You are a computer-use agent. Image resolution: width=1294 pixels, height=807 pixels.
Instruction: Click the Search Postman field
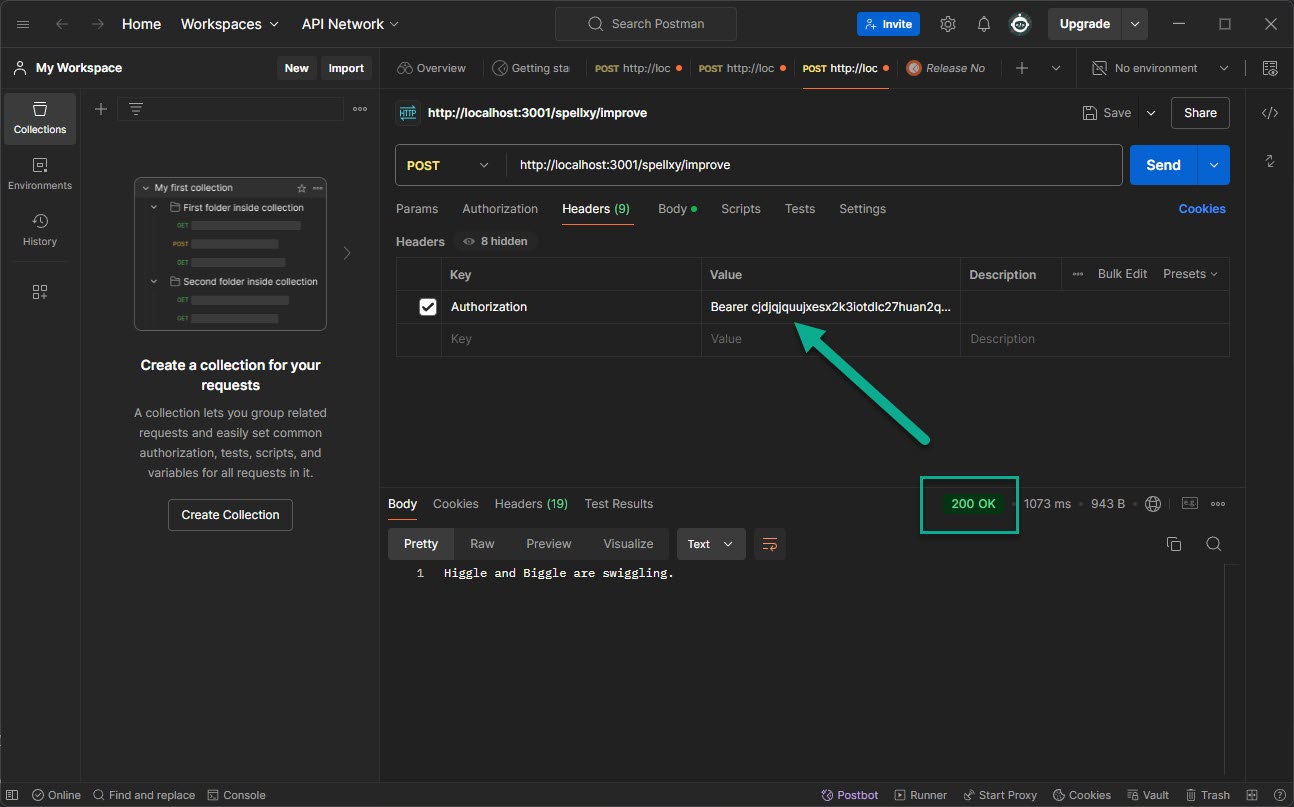645,24
